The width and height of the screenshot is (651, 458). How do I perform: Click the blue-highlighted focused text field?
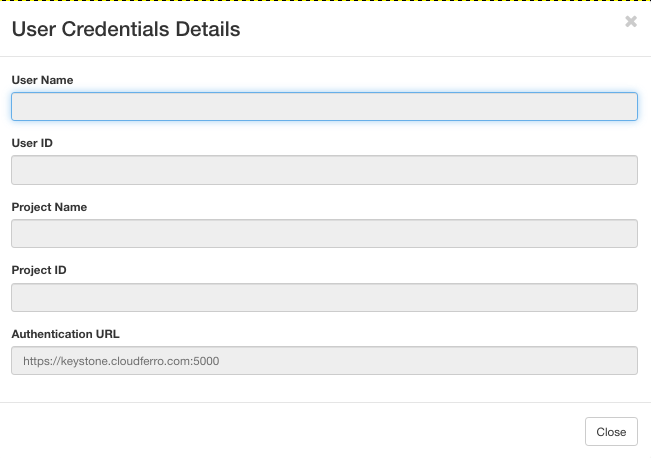point(324,107)
